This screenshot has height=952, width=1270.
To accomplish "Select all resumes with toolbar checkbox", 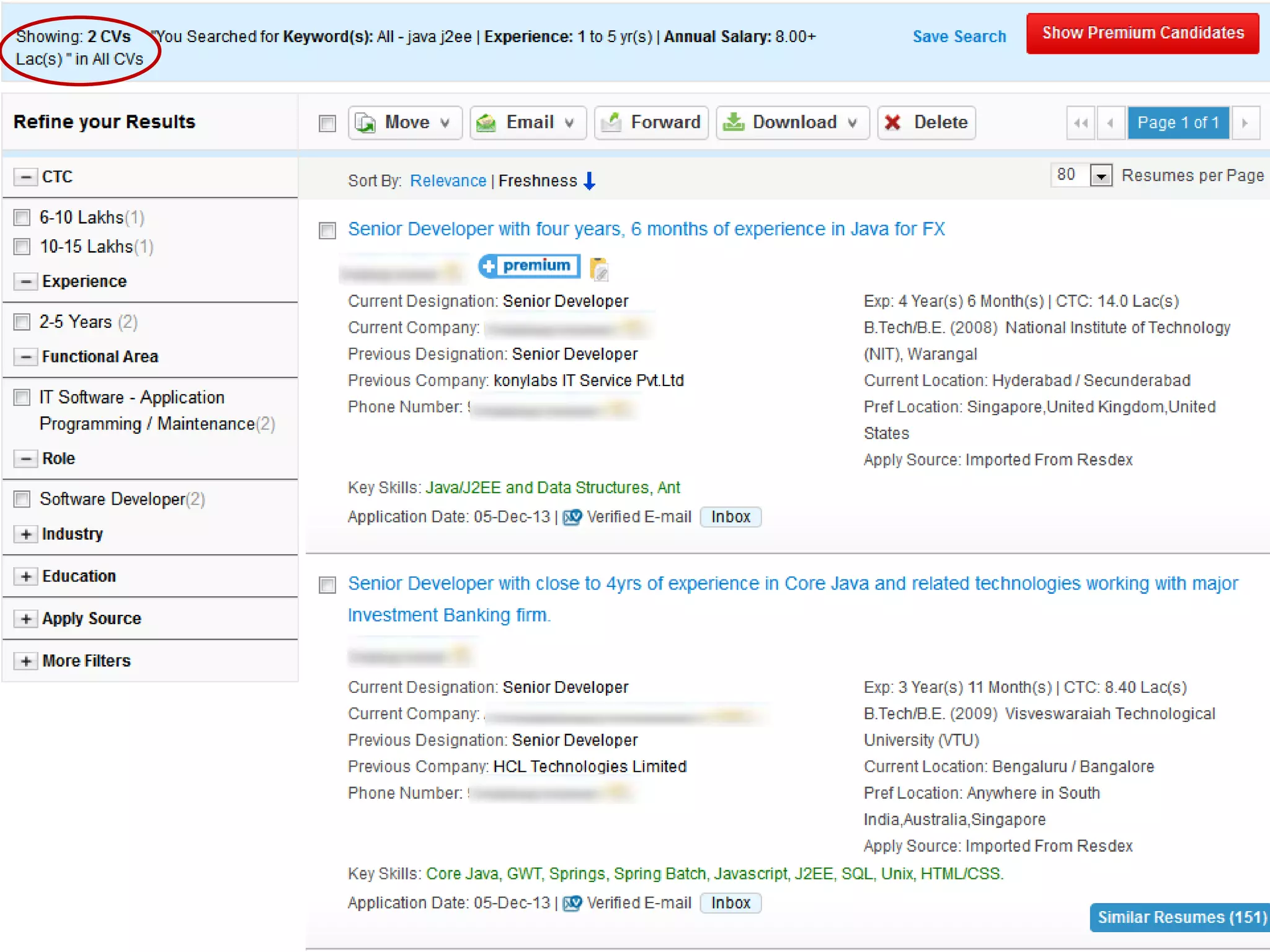I will [x=327, y=123].
